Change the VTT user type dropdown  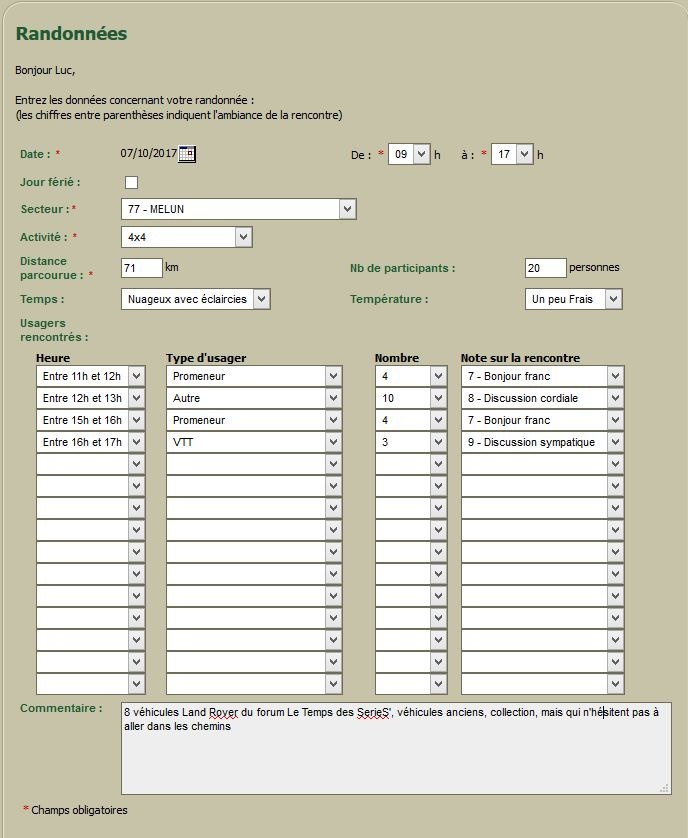[x=254, y=442]
